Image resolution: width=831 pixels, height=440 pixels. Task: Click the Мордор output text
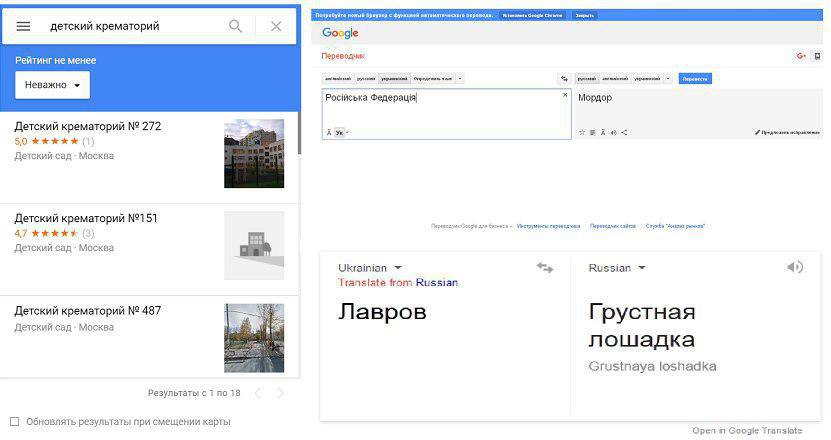[x=595, y=98]
